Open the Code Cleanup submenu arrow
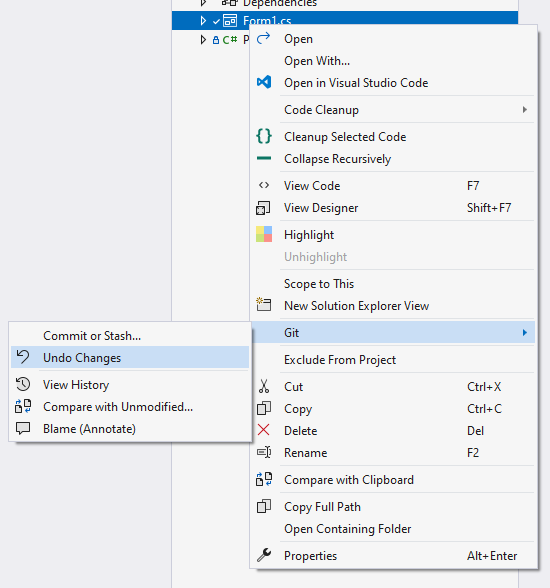The height and width of the screenshot is (588, 550). (525, 110)
